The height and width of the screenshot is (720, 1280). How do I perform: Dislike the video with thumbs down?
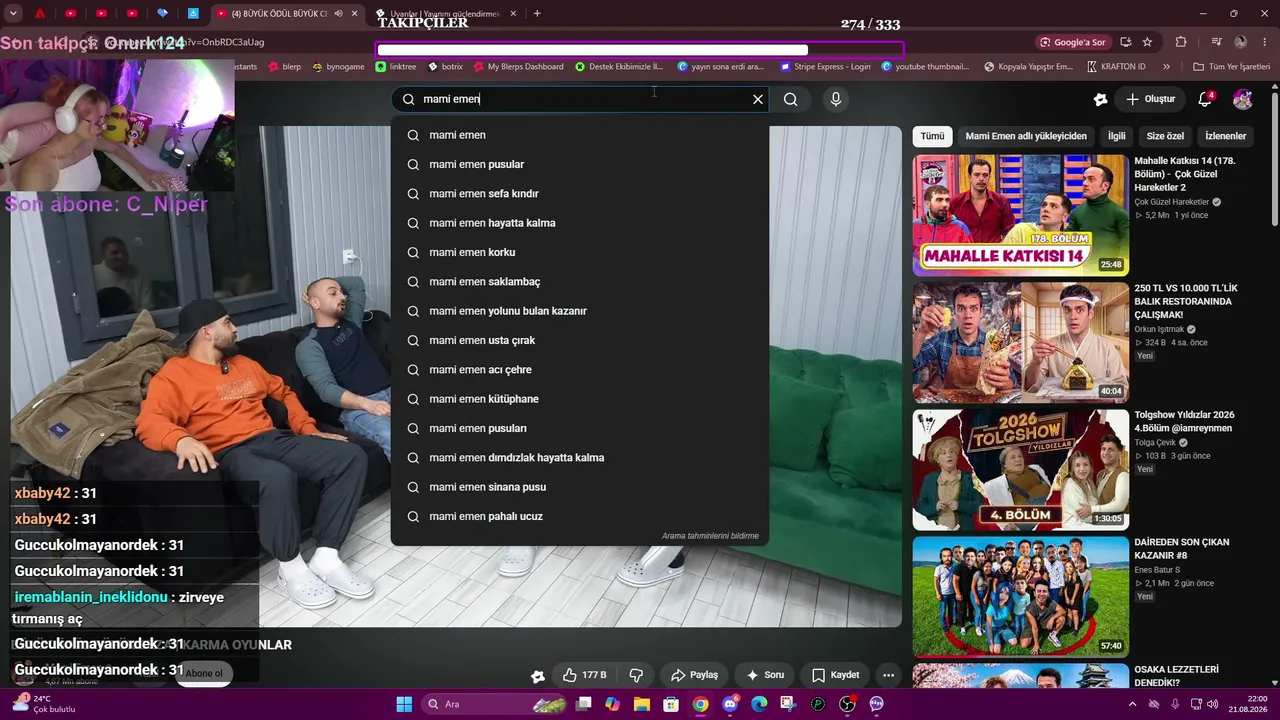[636, 675]
